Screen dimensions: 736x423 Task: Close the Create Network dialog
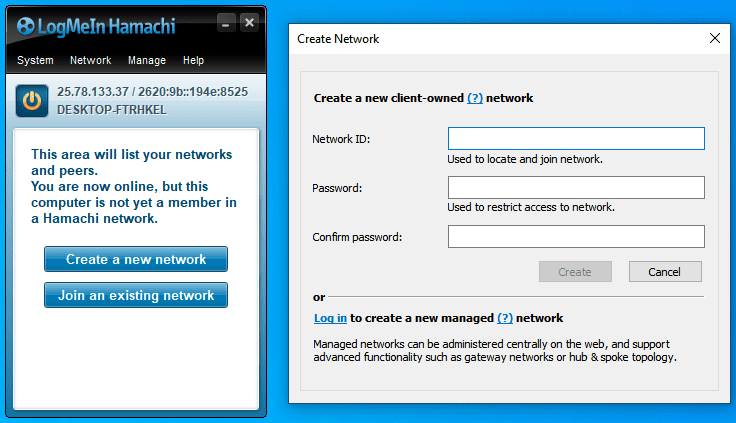pyautogui.click(x=714, y=38)
